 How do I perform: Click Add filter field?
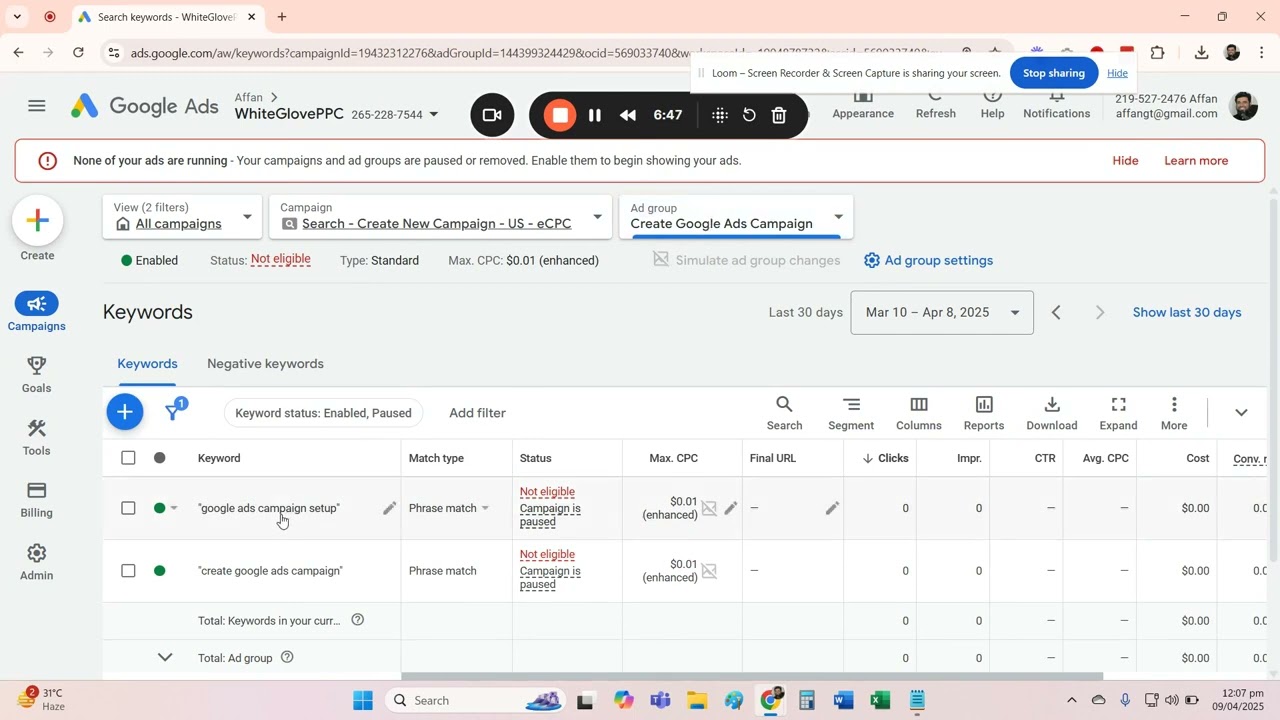click(477, 413)
